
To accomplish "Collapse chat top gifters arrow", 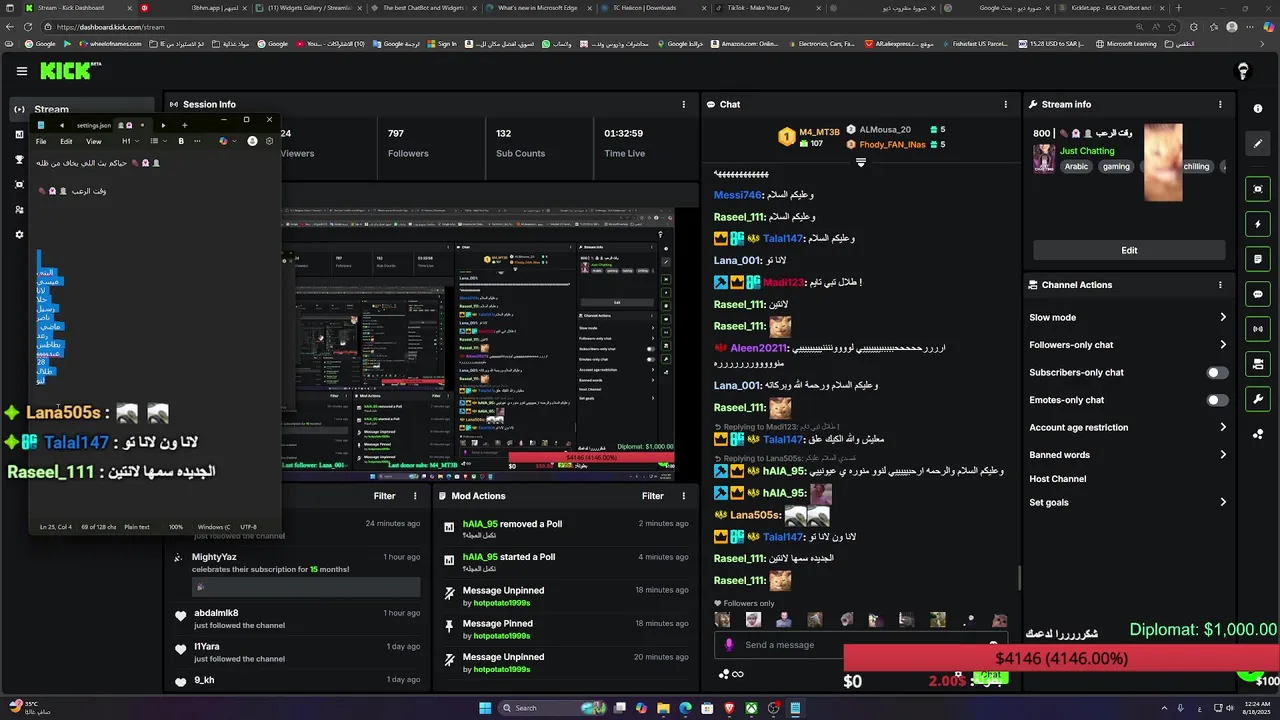I will pyautogui.click(x=860, y=163).
